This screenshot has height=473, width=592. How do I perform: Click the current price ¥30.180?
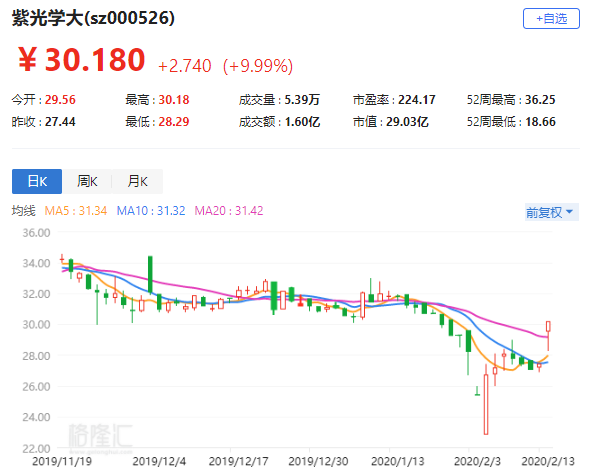82,60
